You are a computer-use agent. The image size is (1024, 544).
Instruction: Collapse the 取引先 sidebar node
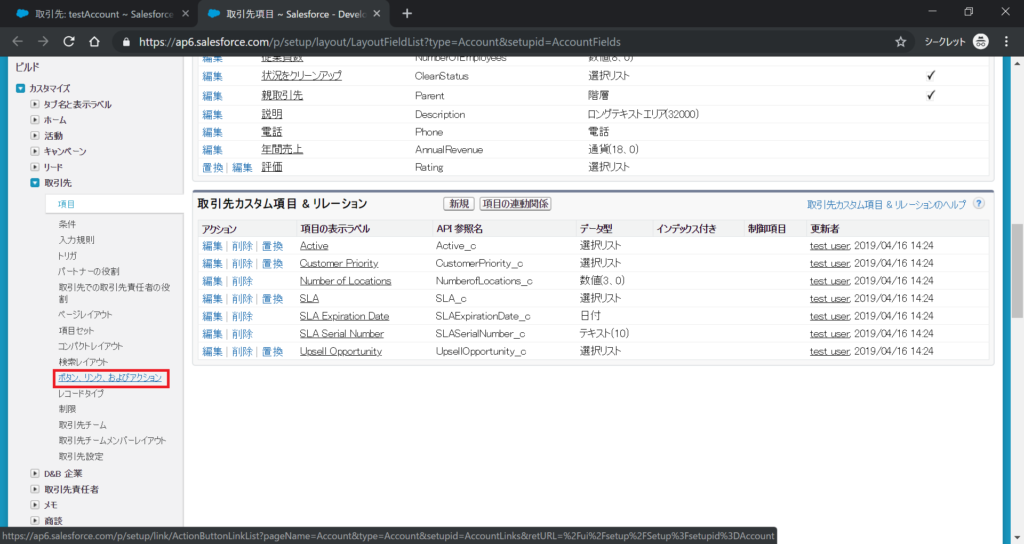[x=35, y=183]
